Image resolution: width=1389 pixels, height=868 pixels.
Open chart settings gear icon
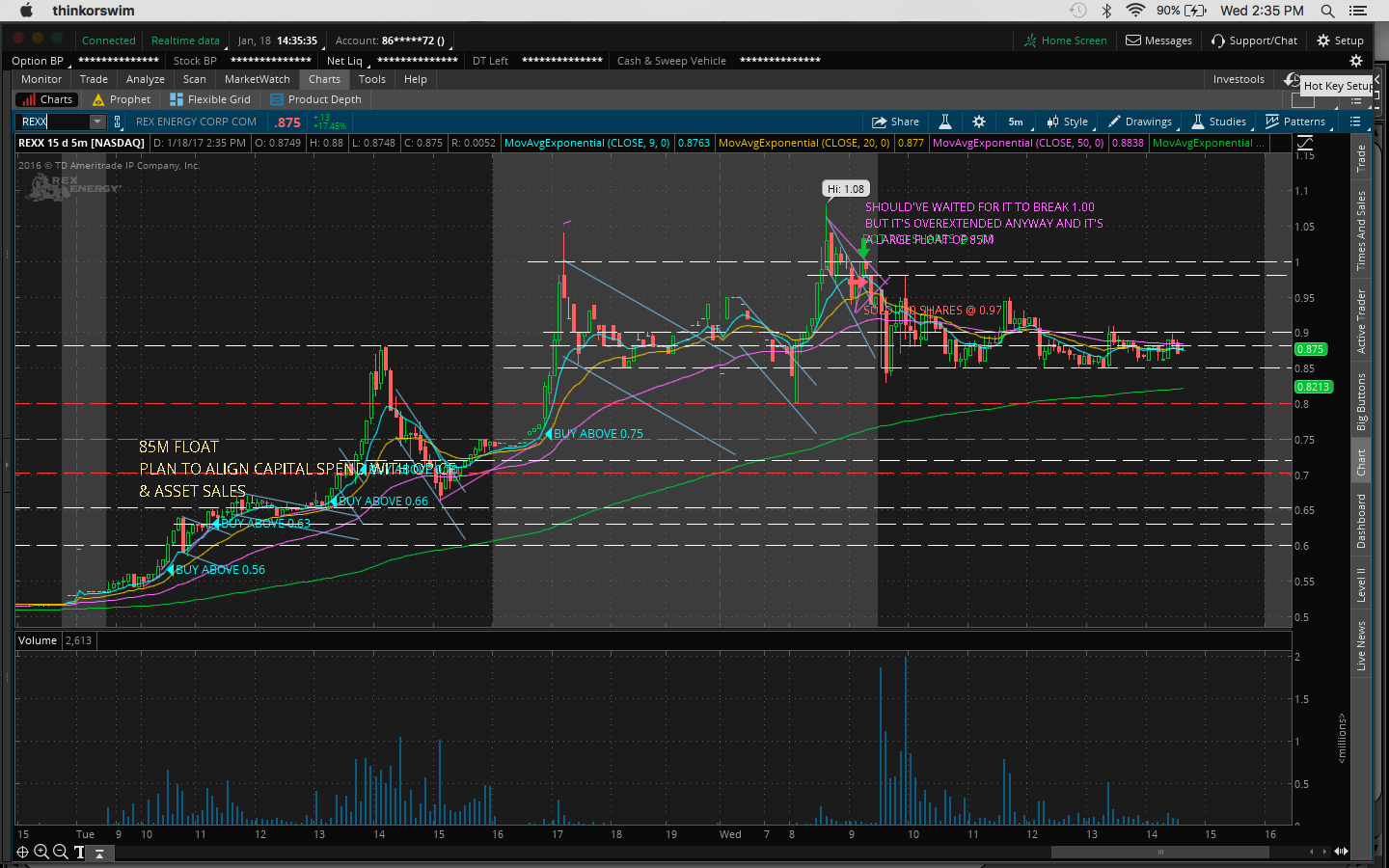[x=979, y=122]
